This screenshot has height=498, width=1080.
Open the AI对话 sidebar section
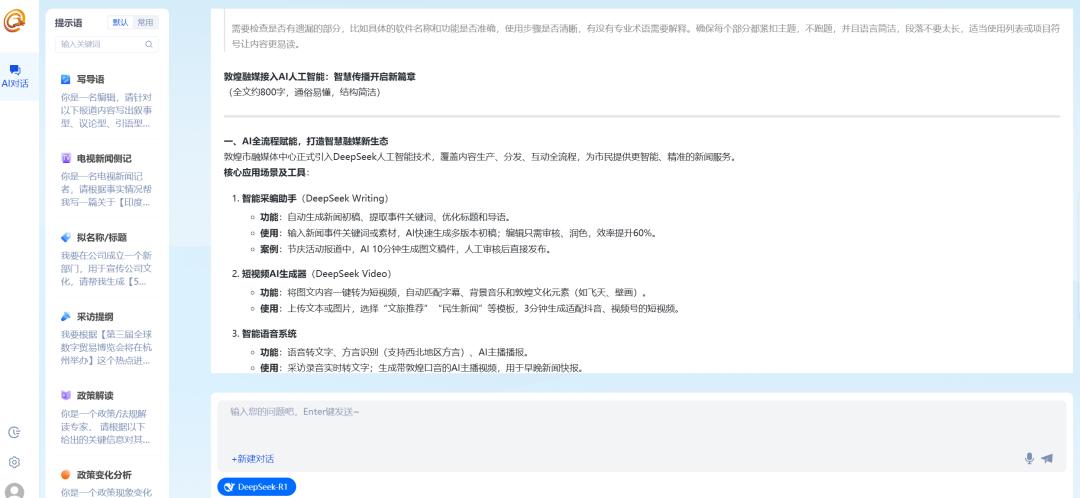[15, 76]
